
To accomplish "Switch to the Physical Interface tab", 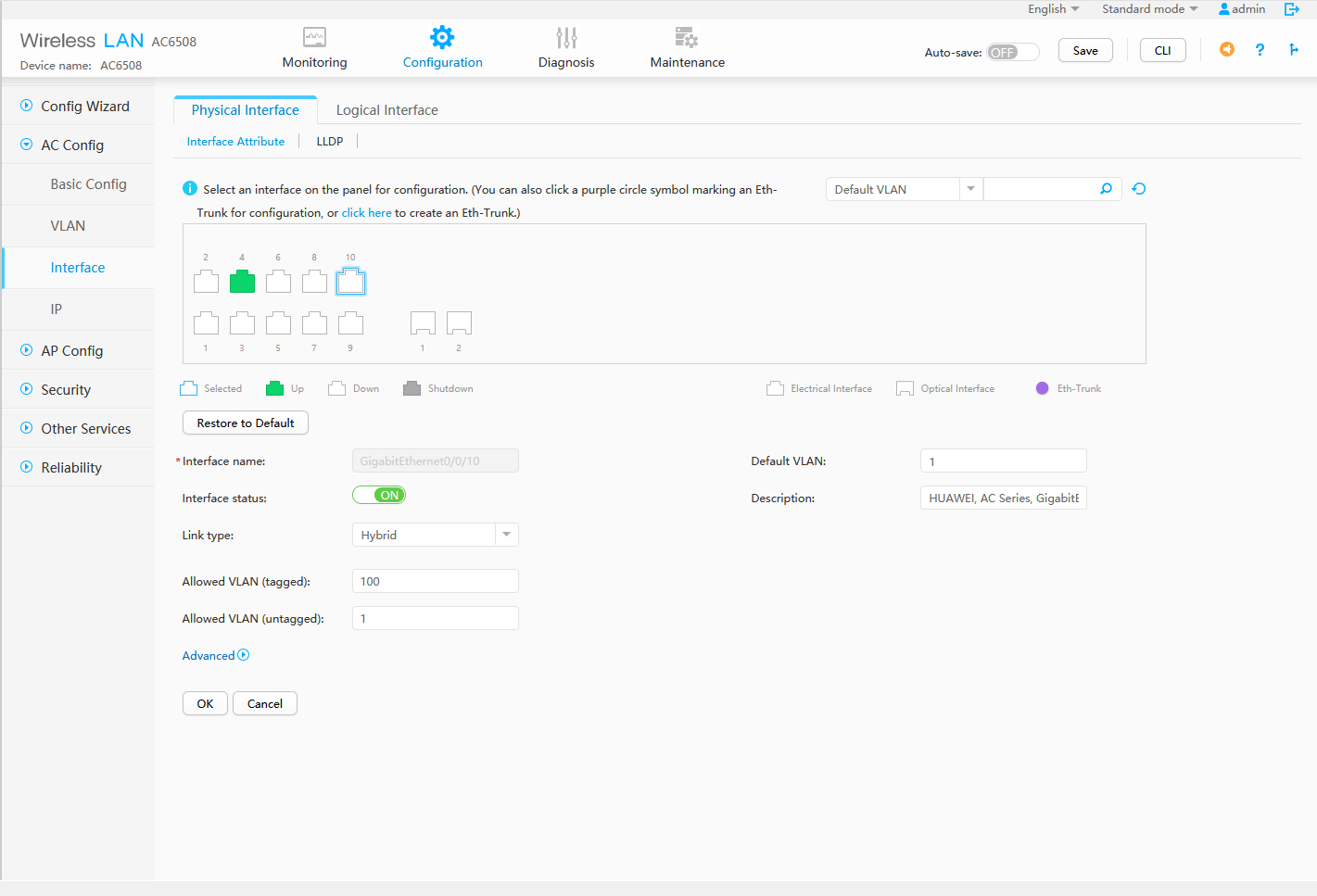I will (246, 109).
